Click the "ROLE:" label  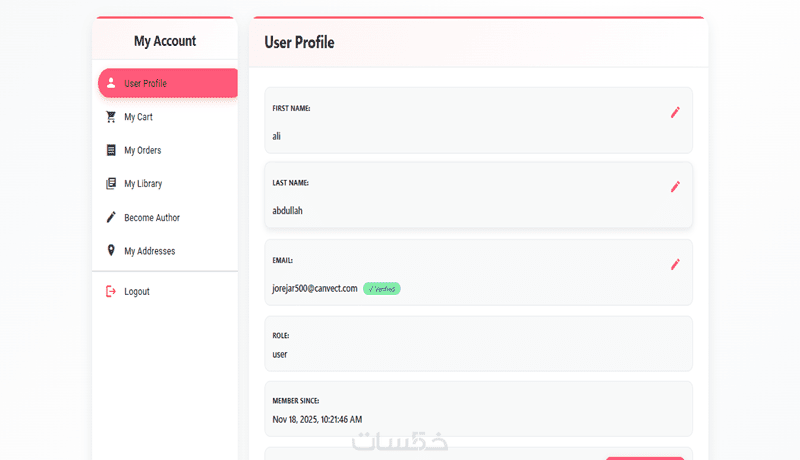[x=281, y=336]
